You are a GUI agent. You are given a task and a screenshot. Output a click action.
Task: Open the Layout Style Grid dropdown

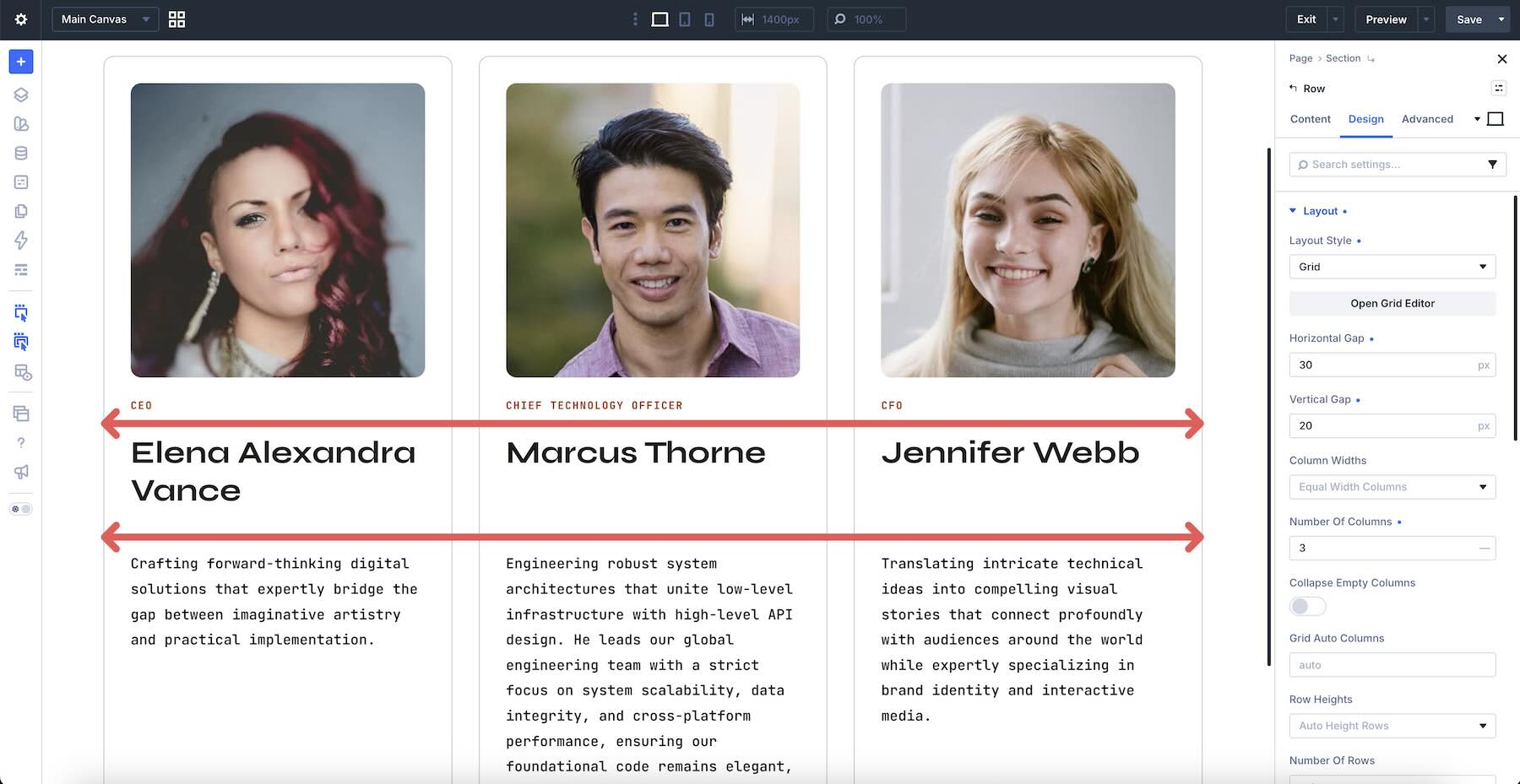[1392, 267]
